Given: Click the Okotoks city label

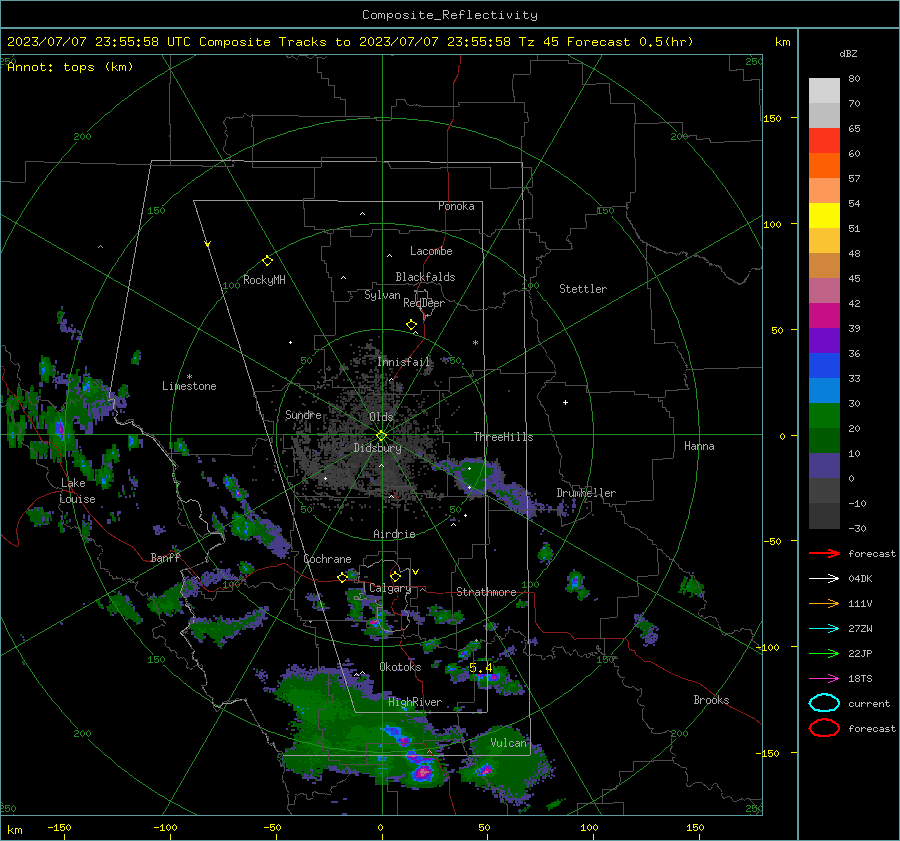Looking at the screenshot, I should point(400,667).
